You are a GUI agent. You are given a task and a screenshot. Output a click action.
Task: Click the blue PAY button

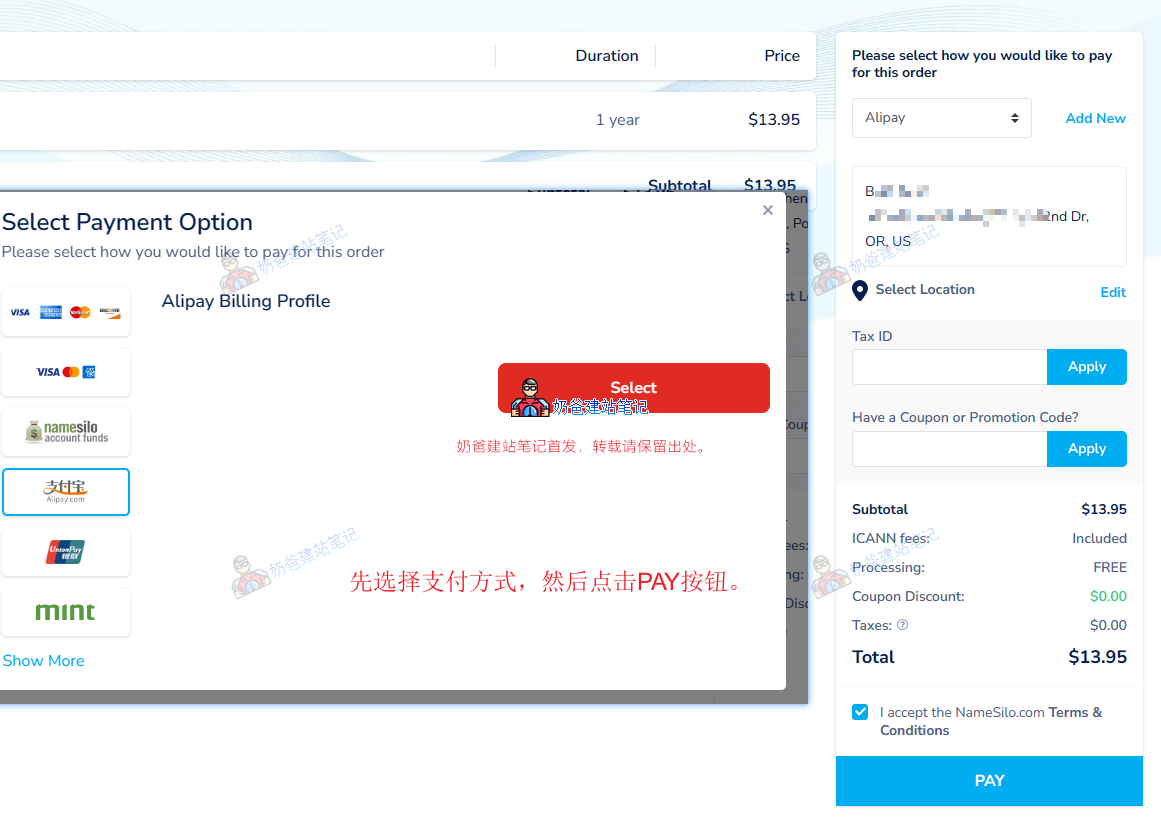tap(988, 780)
